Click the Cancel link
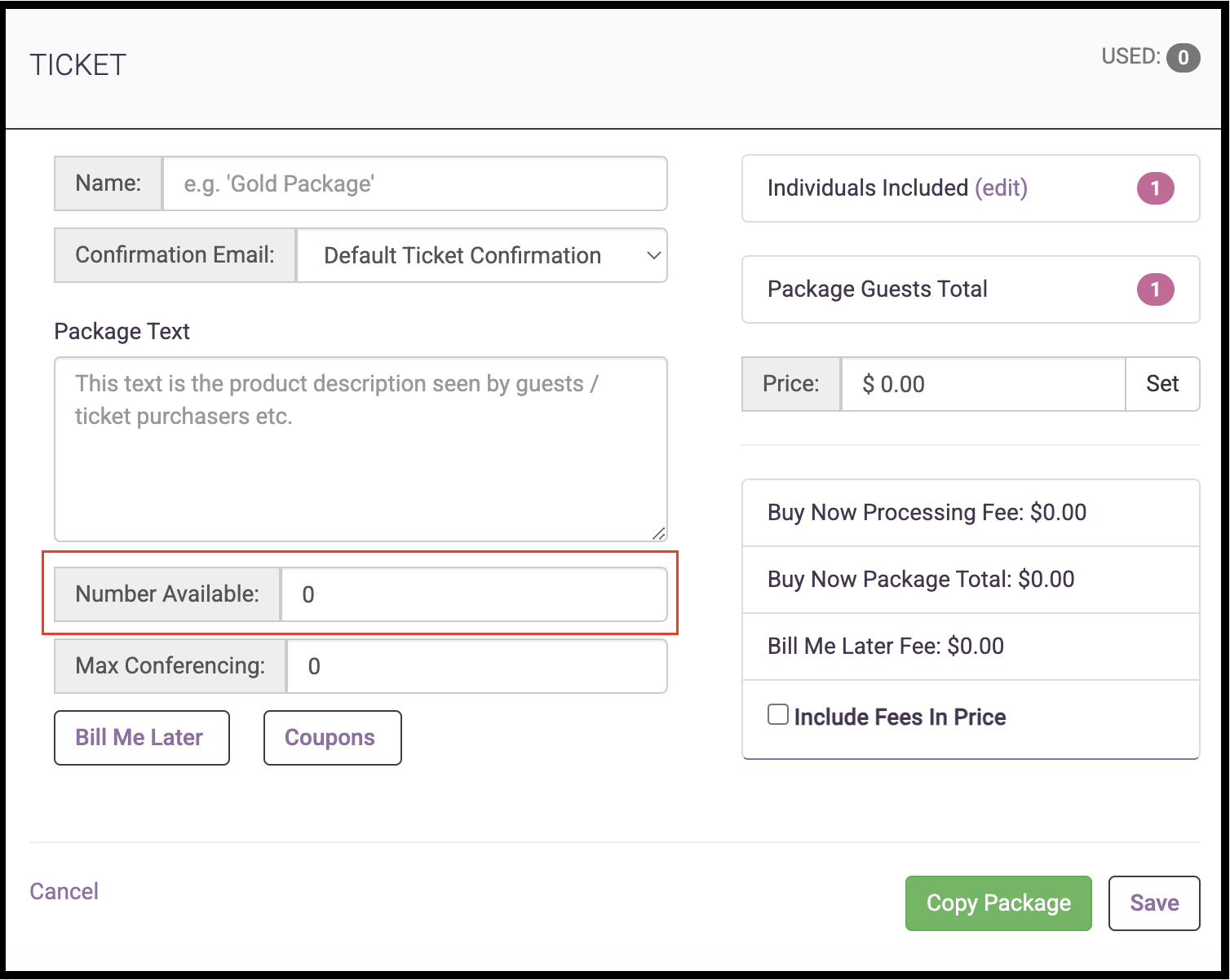The height and width of the screenshot is (980, 1230). (64, 891)
